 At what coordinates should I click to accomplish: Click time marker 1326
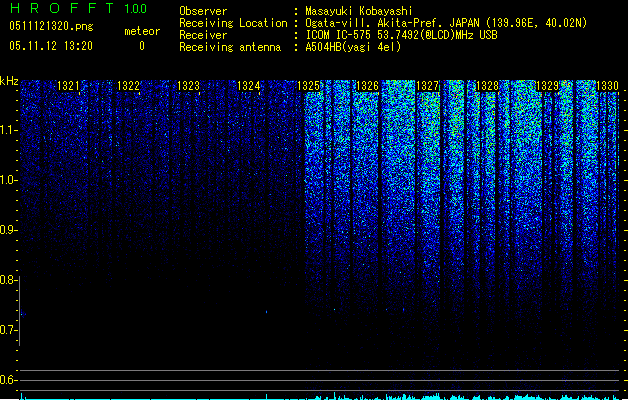click(x=367, y=86)
